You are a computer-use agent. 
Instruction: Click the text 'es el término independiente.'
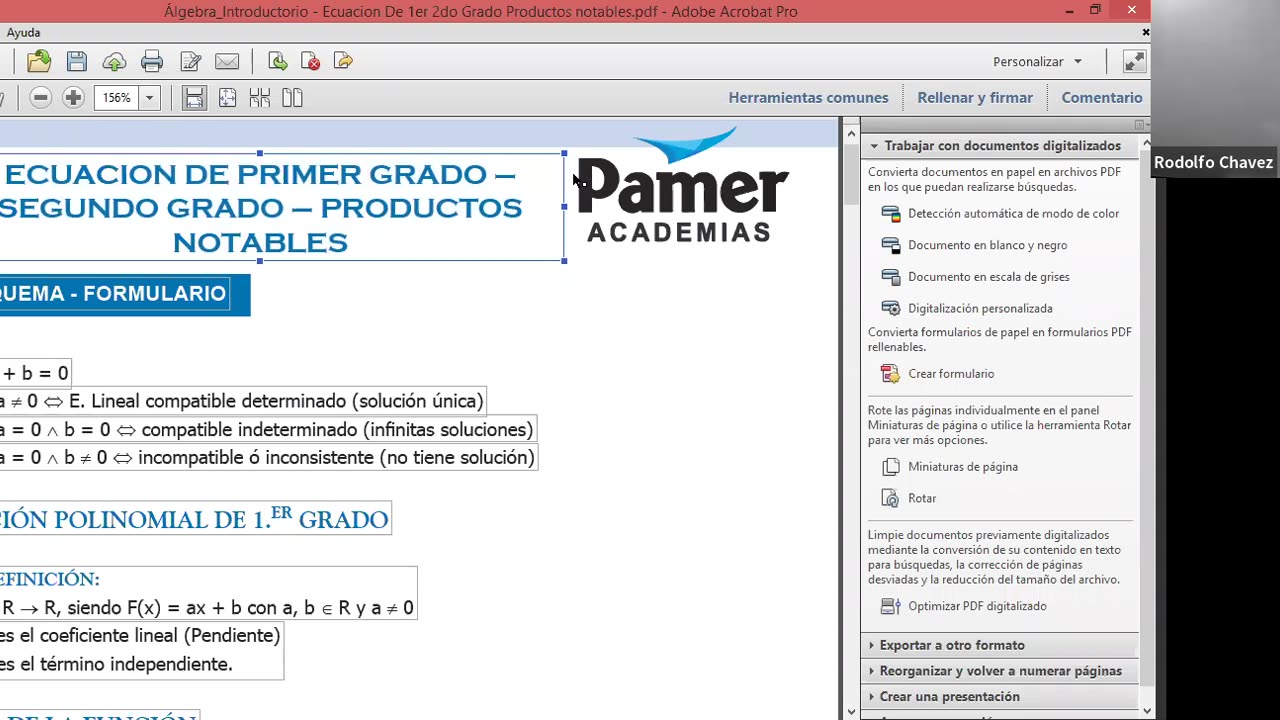(x=116, y=664)
